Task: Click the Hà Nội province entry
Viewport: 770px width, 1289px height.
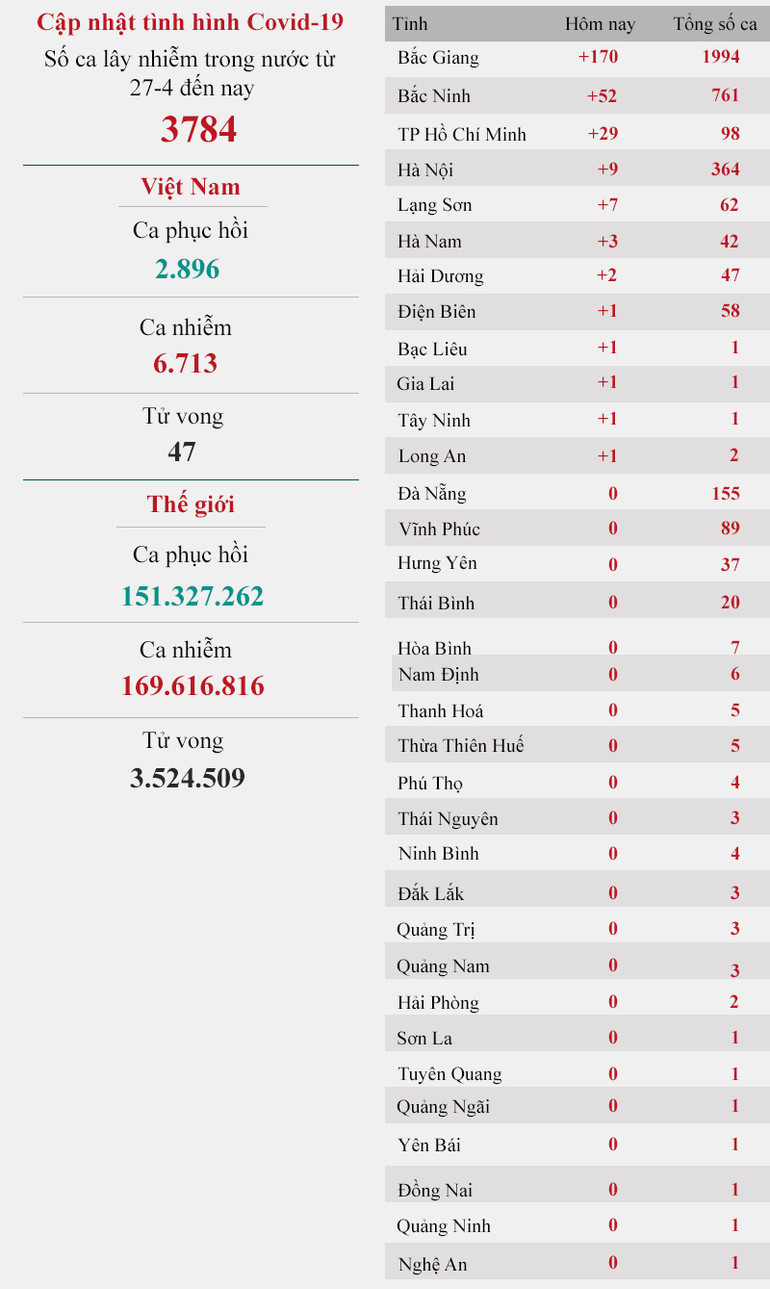Action: pos(425,170)
